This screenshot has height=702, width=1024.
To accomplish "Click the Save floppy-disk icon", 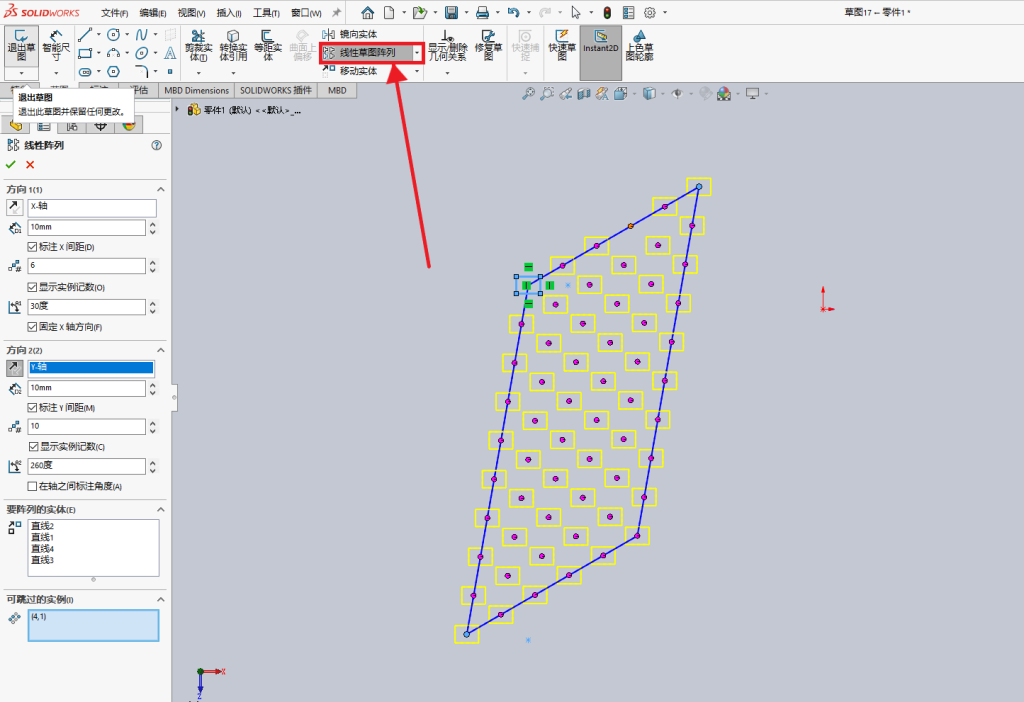I will pos(451,12).
